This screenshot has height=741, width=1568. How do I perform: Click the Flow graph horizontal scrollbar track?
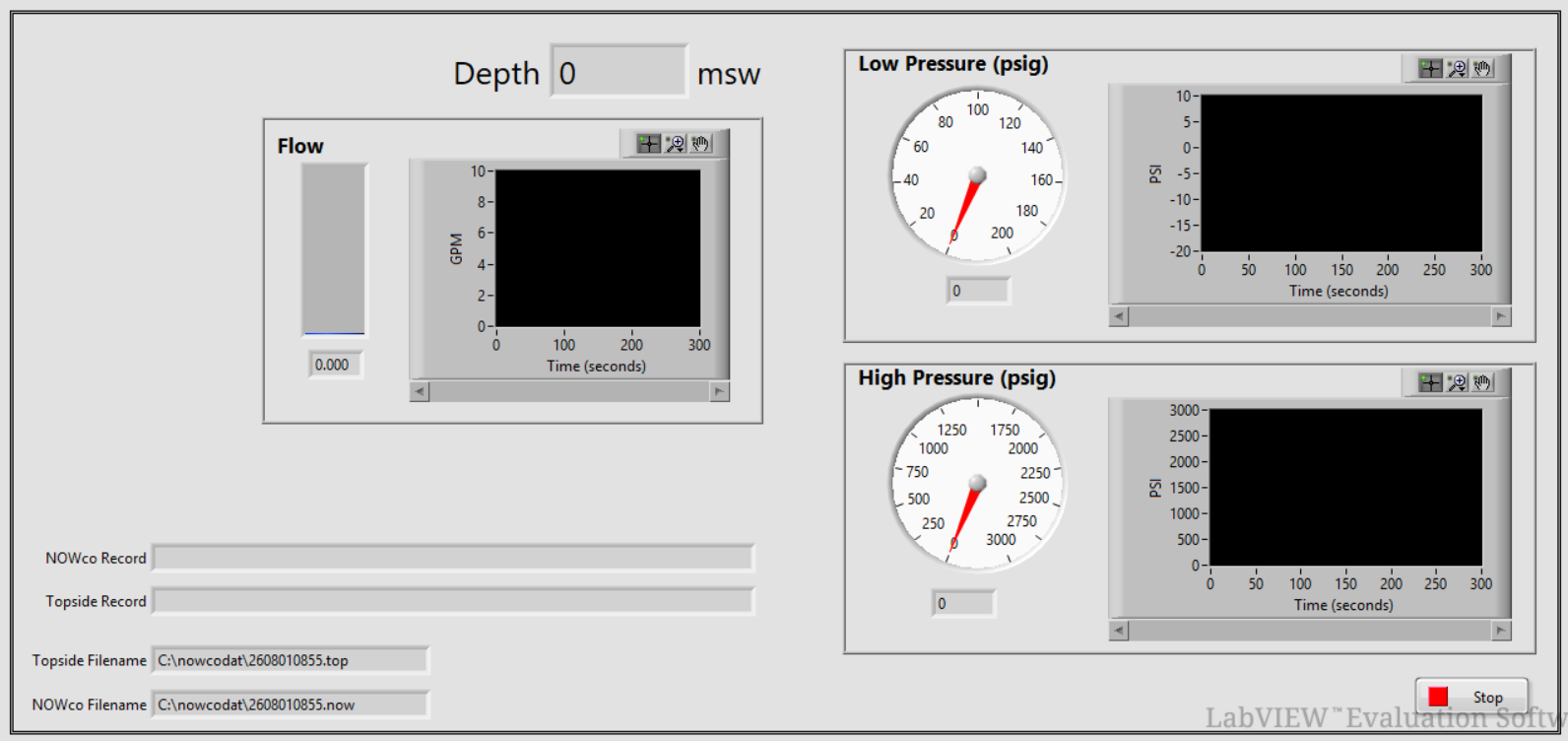[569, 391]
